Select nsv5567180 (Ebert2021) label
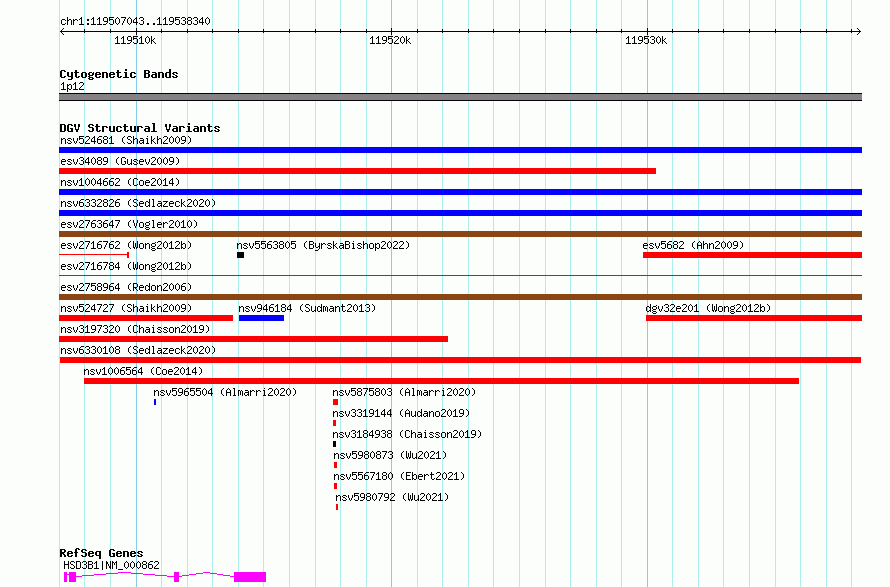Image resolution: width=890 pixels, height=587 pixels. [x=399, y=476]
